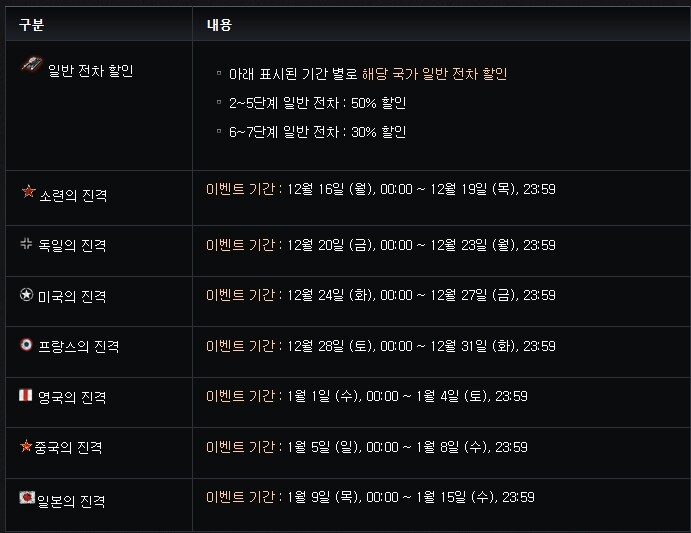The height and width of the screenshot is (533, 691).
Task: Select the 구분 column header
Action: (32, 25)
